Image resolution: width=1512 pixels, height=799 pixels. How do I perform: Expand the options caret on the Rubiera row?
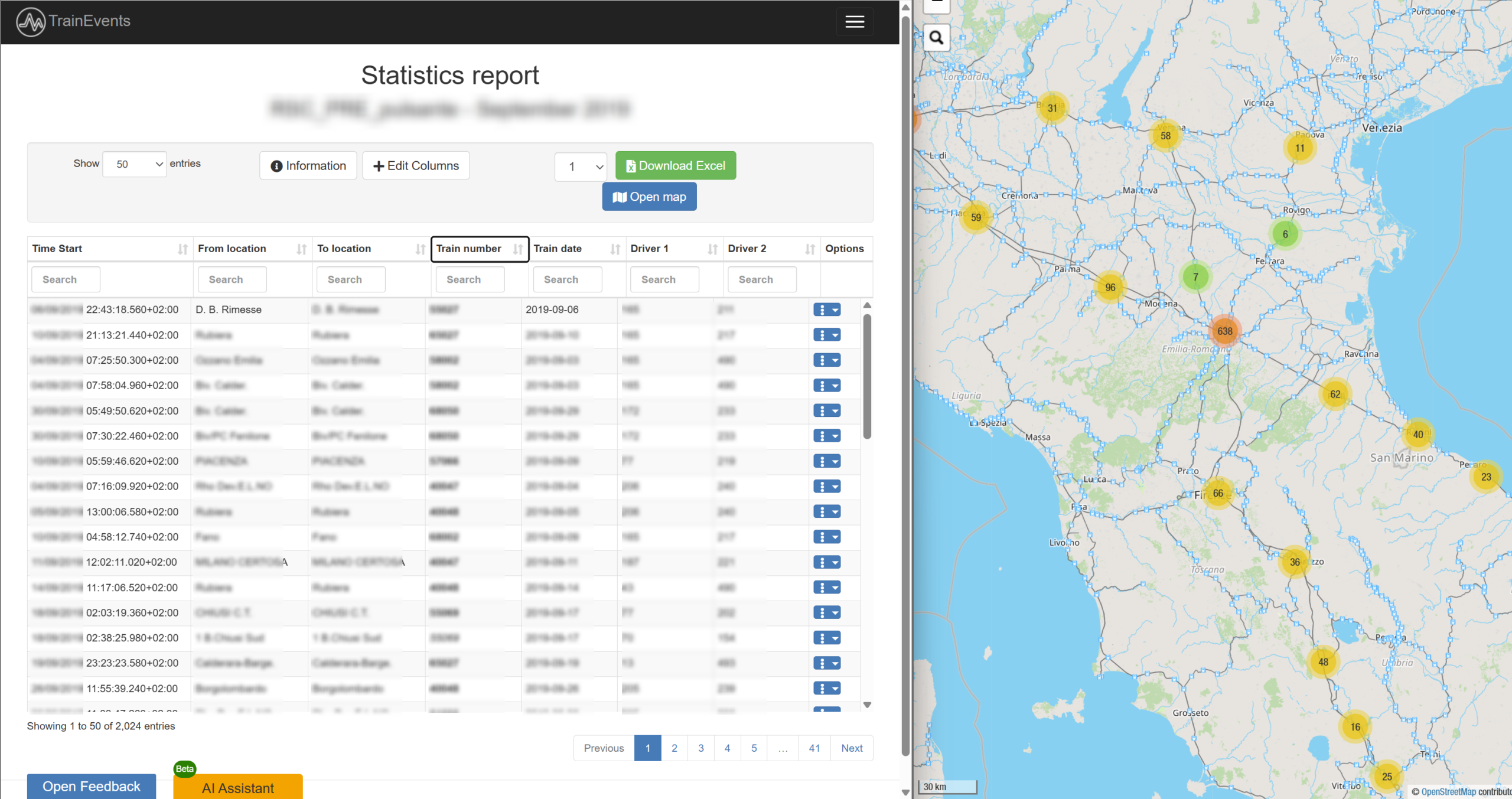[834, 335]
